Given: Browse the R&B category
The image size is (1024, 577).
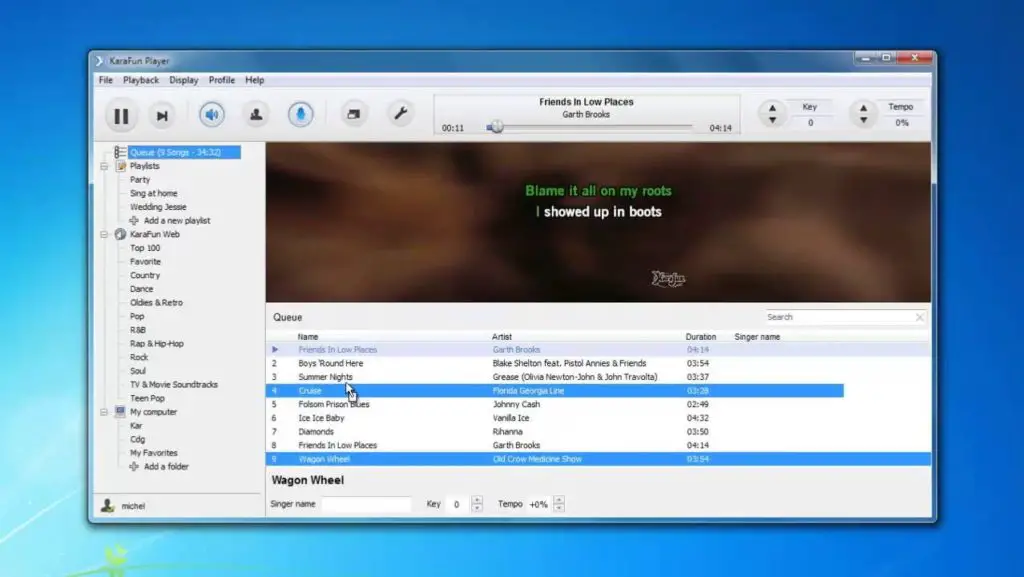Looking at the screenshot, I should 138,330.
